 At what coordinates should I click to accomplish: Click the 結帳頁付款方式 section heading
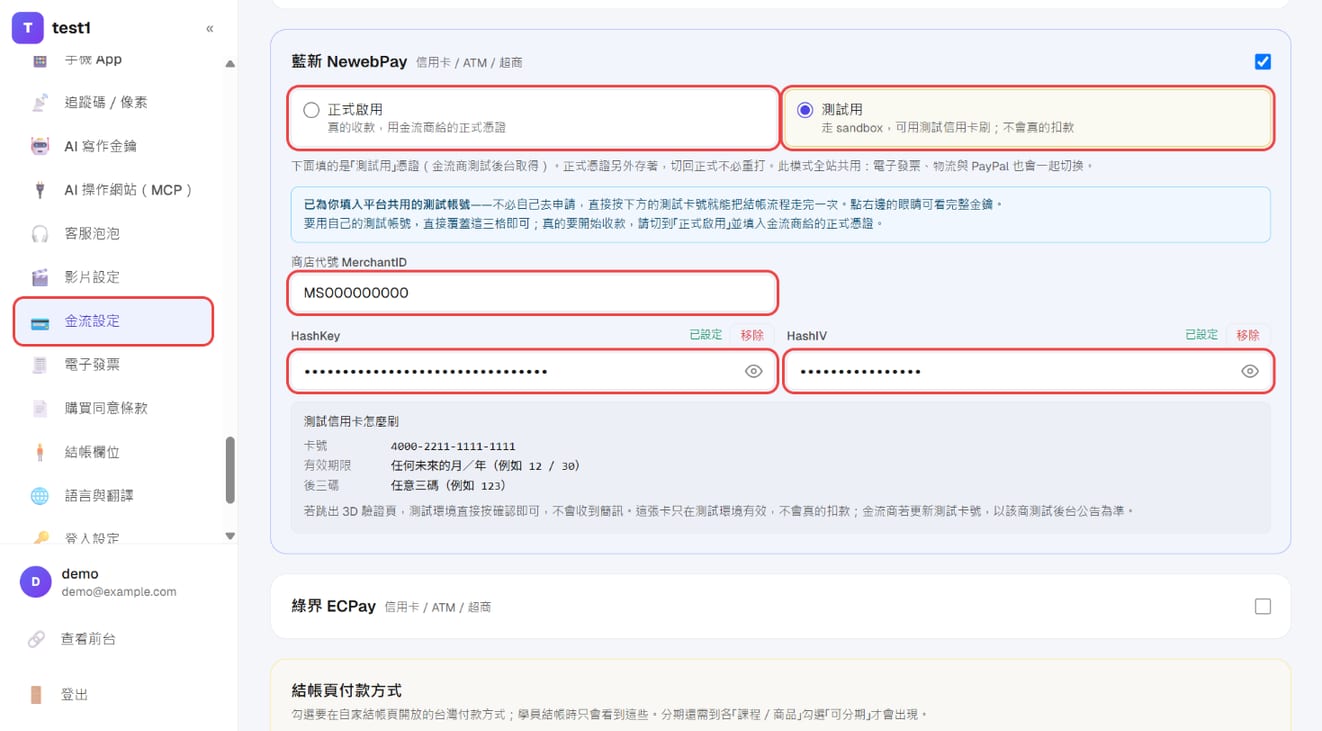347,690
